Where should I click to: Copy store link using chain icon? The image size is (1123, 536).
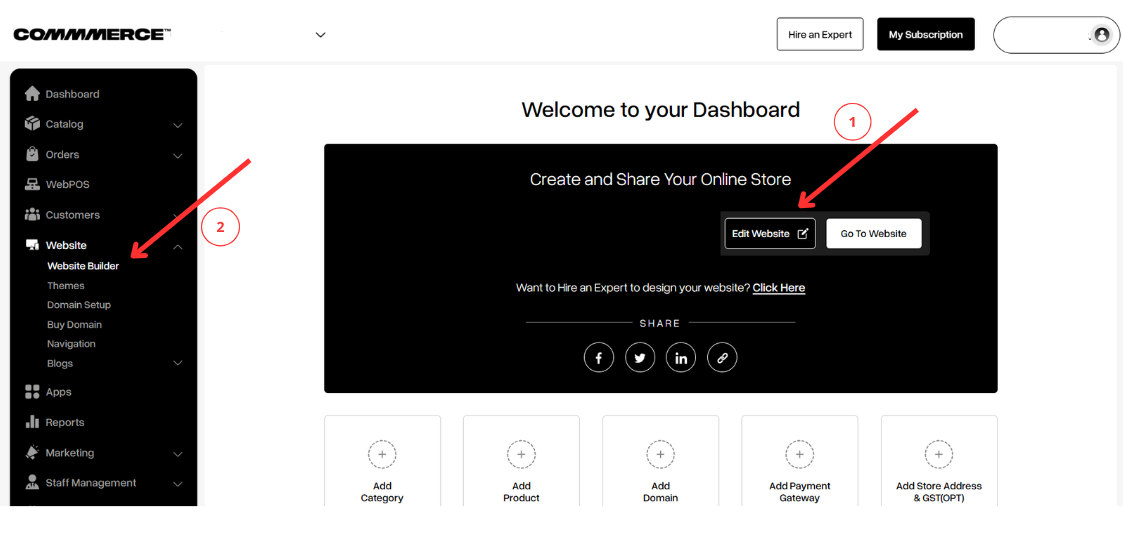click(x=722, y=357)
